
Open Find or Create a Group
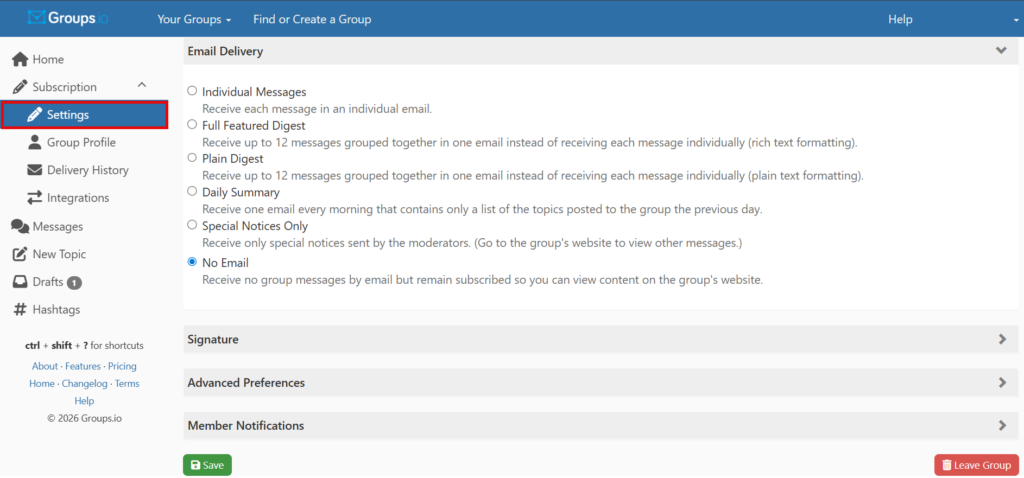312,20
